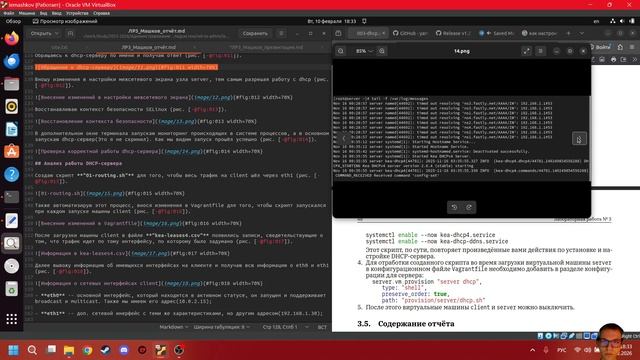Open Discord in Windows taskbar
Image resolution: width=640 pixels, height=360 pixels.
[x=124, y=350]
